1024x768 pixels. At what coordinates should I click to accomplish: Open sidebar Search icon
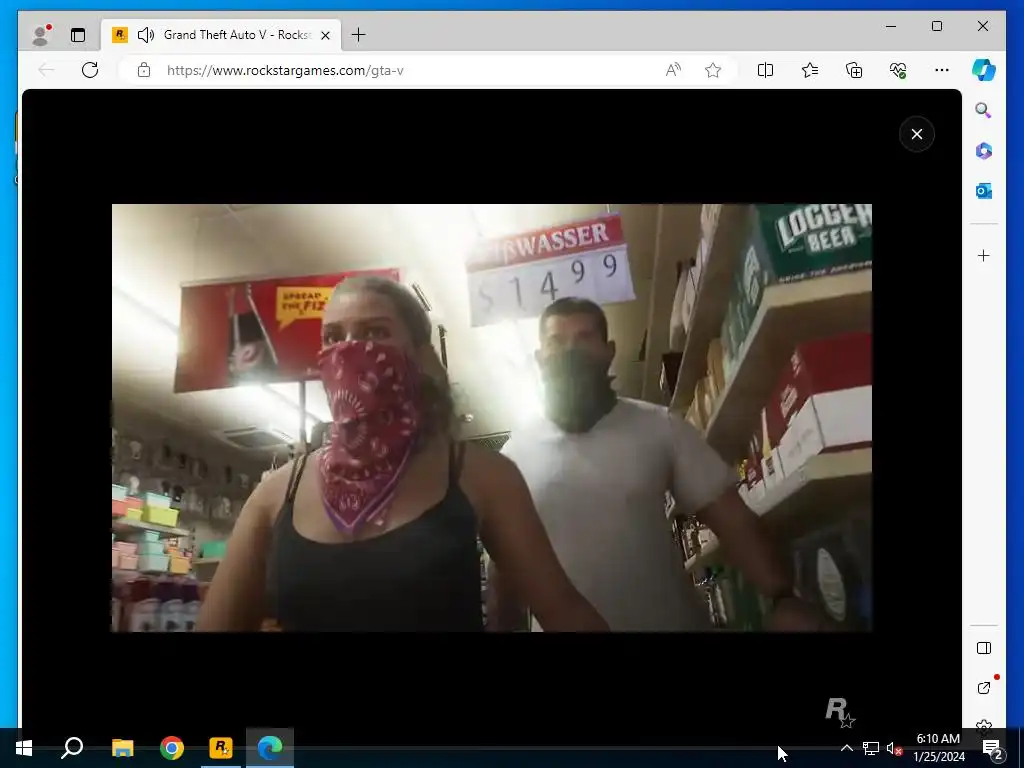pos(984,110)
